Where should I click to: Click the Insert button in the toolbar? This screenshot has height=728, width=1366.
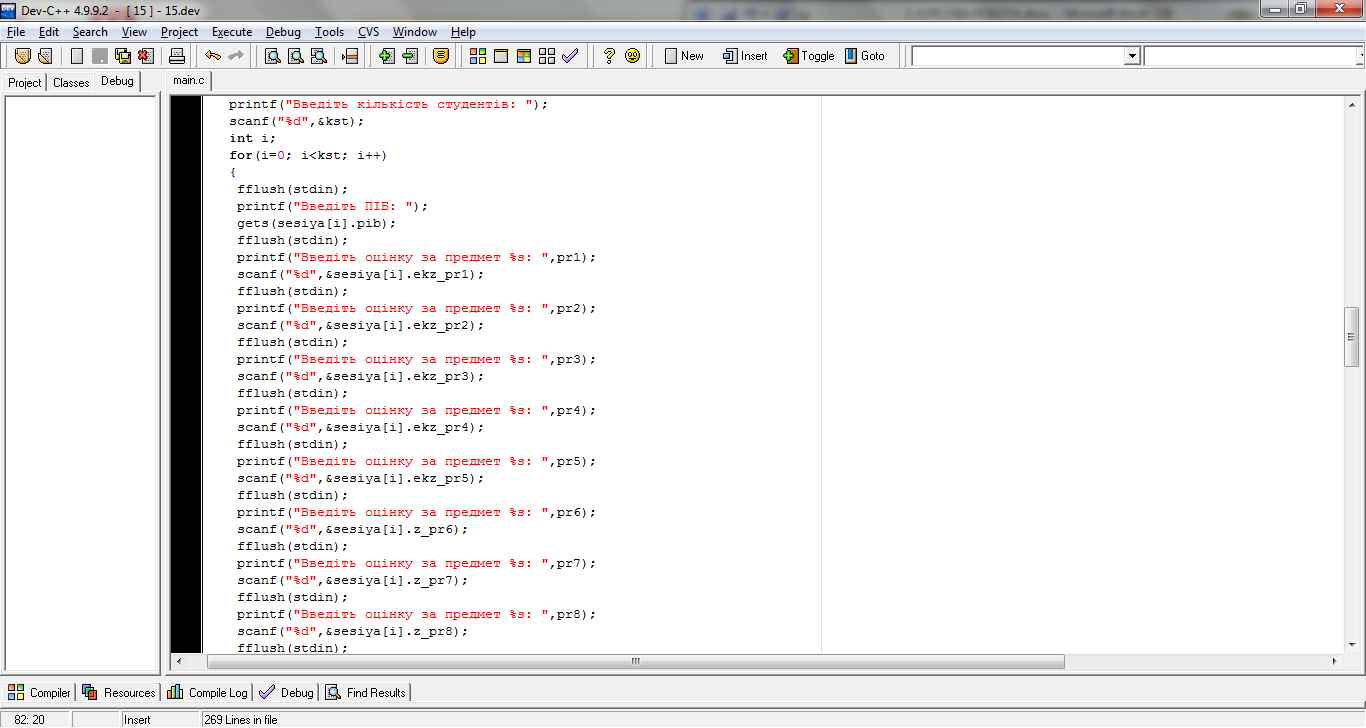[x=746, y=56]
